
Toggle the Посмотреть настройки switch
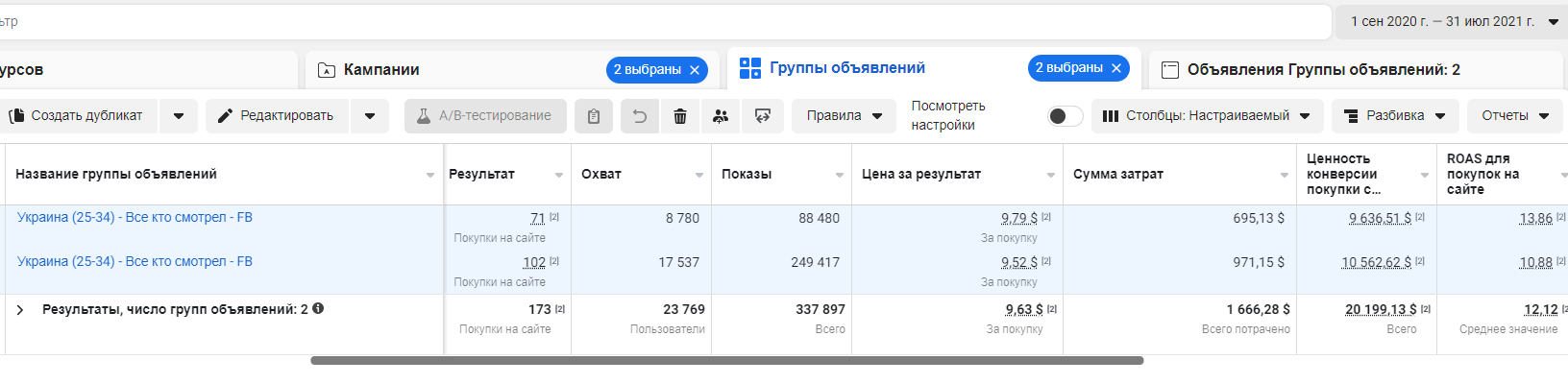pos(1065,116)
